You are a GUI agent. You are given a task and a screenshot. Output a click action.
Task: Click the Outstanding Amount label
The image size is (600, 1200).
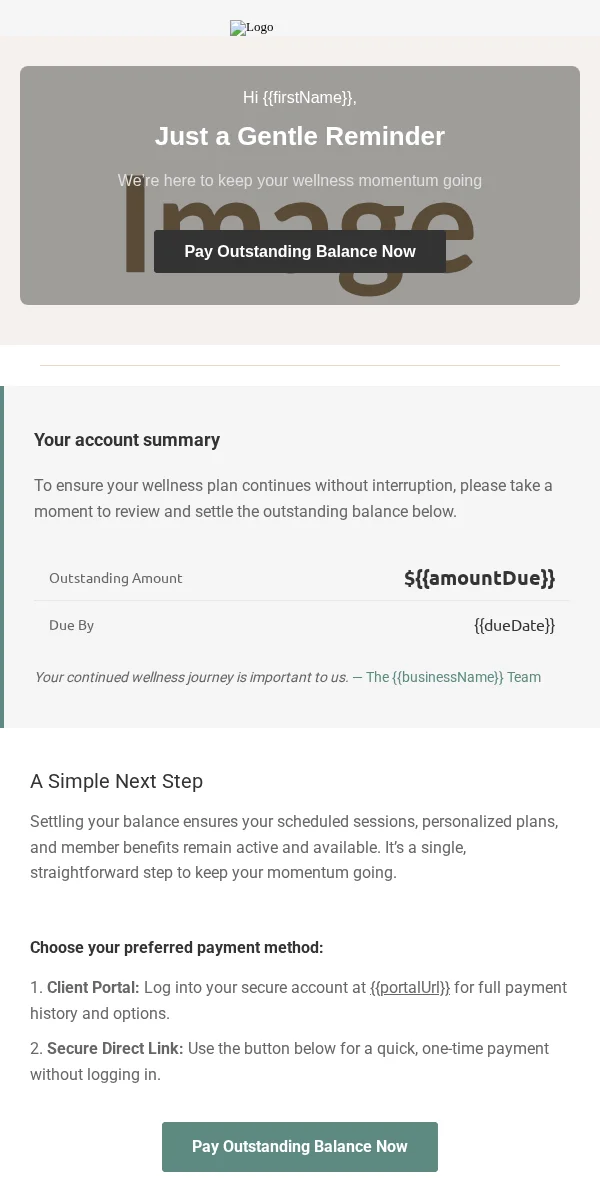(116, 578)
